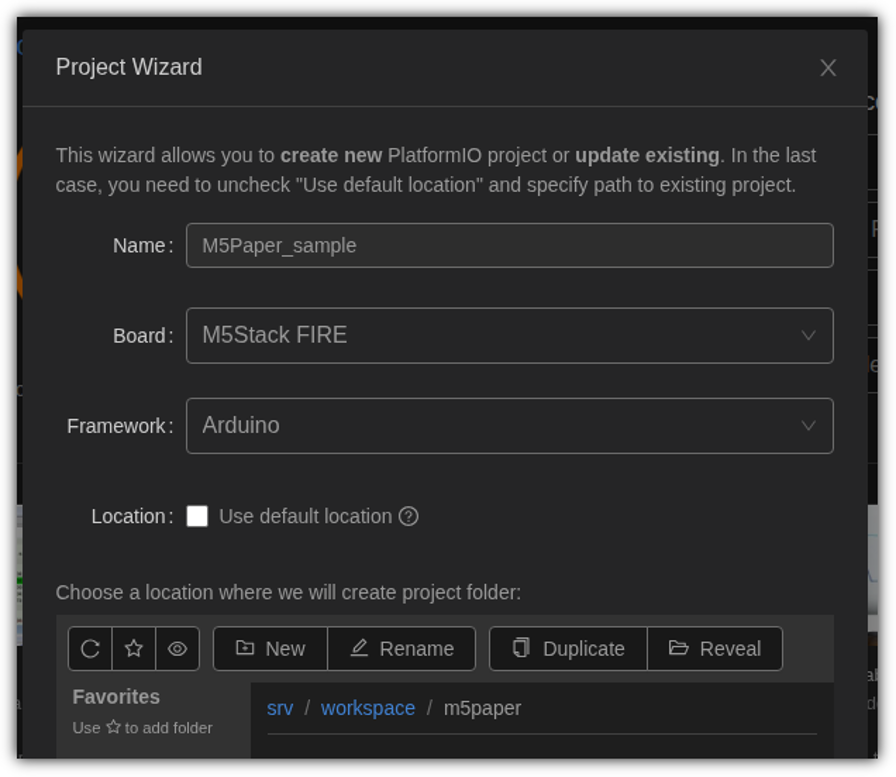Navigate to srv in breadcrumb path
Screen dimensions: 896x777
(x=280, y=708)
